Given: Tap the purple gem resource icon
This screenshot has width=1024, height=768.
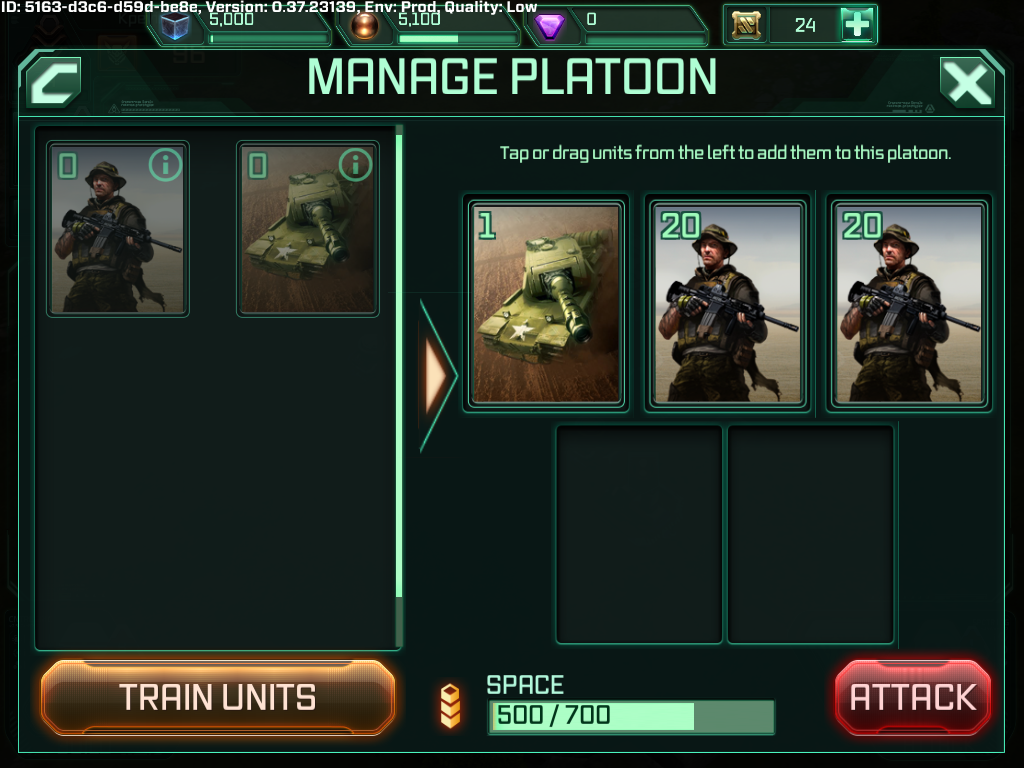Looking at the screenshot, I should tap(549, 26).
